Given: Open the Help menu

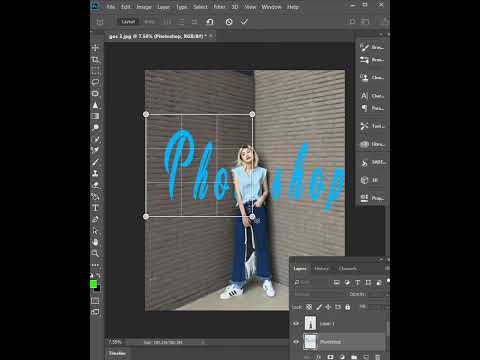Looking at the screenshot, I should tap(293, 7).
